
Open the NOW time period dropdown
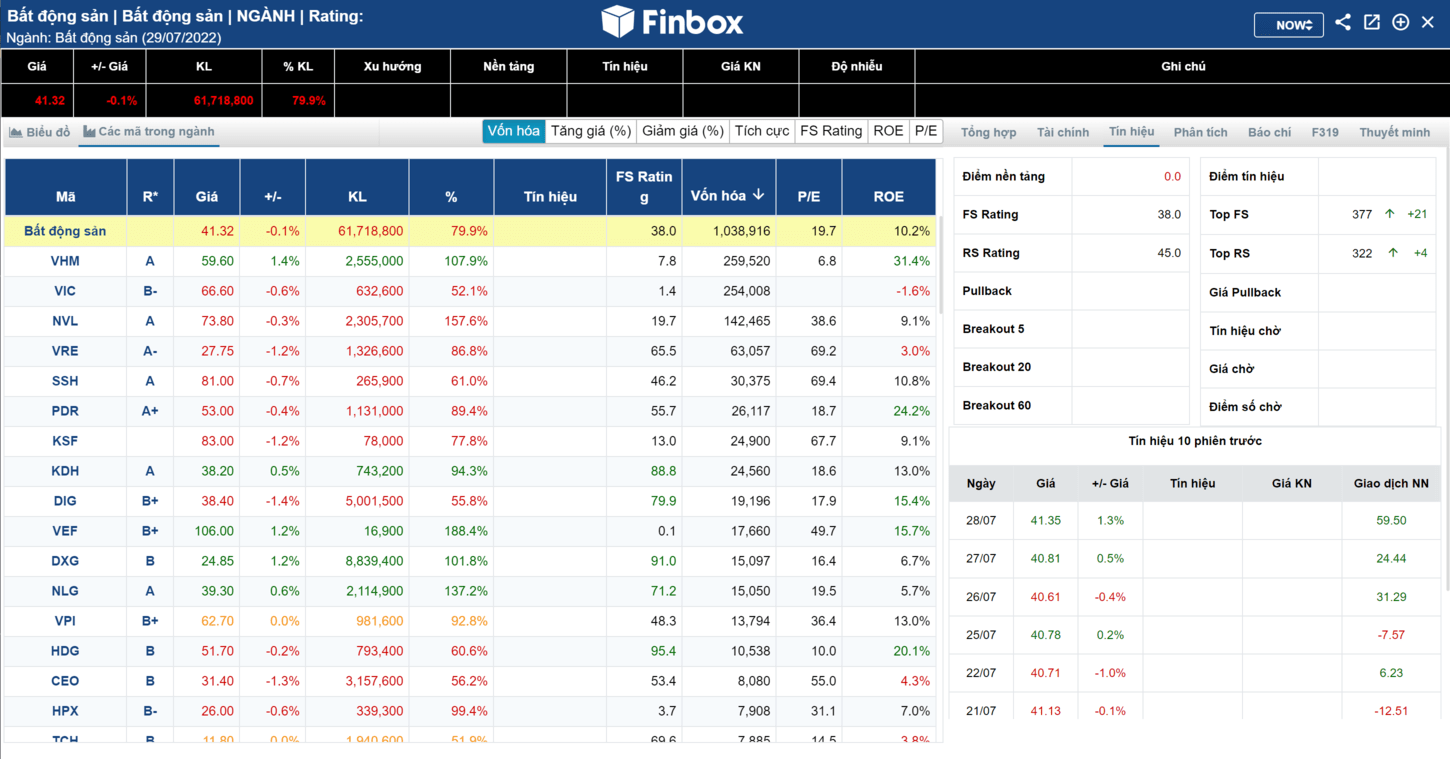click(1288, 25)
